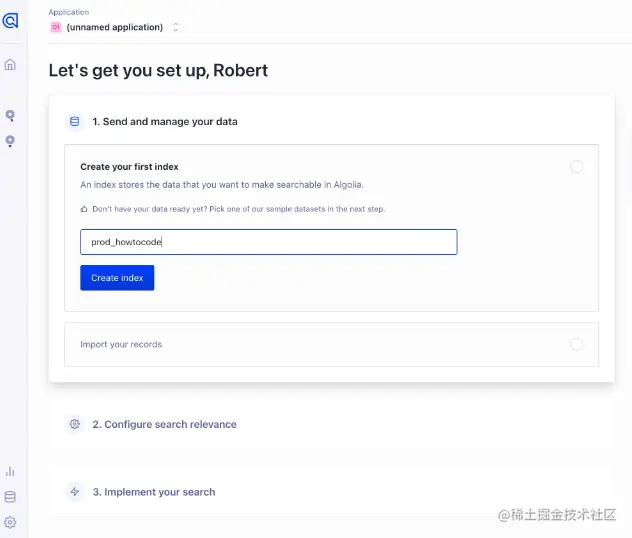Click the Algolia logo icon

pos(10,20)
